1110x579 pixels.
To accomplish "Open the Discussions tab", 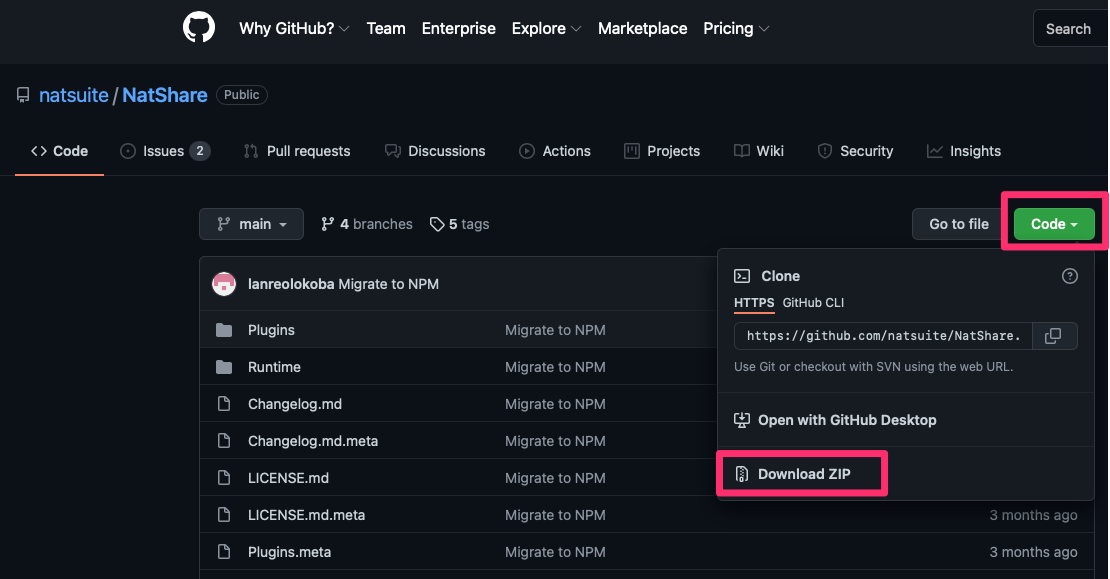I will (x=435, y=151).
